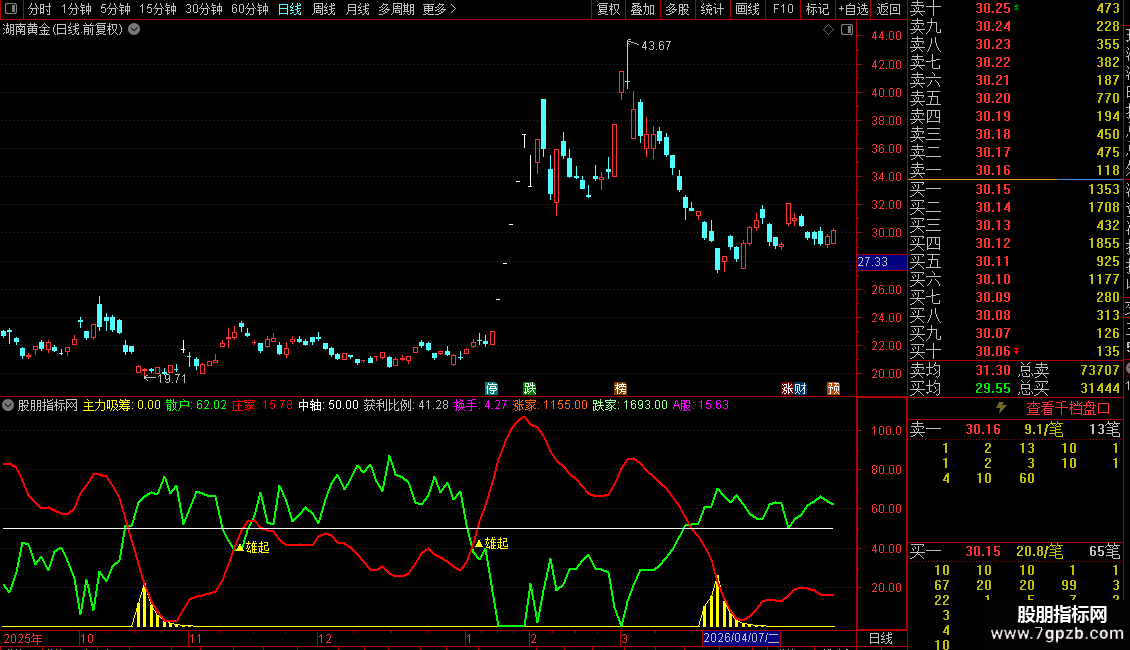Screen dimensions: 1130x650
Task: Open the 股朋指标网 indicator dropdown arrow
Action: (x=8, y=406)
